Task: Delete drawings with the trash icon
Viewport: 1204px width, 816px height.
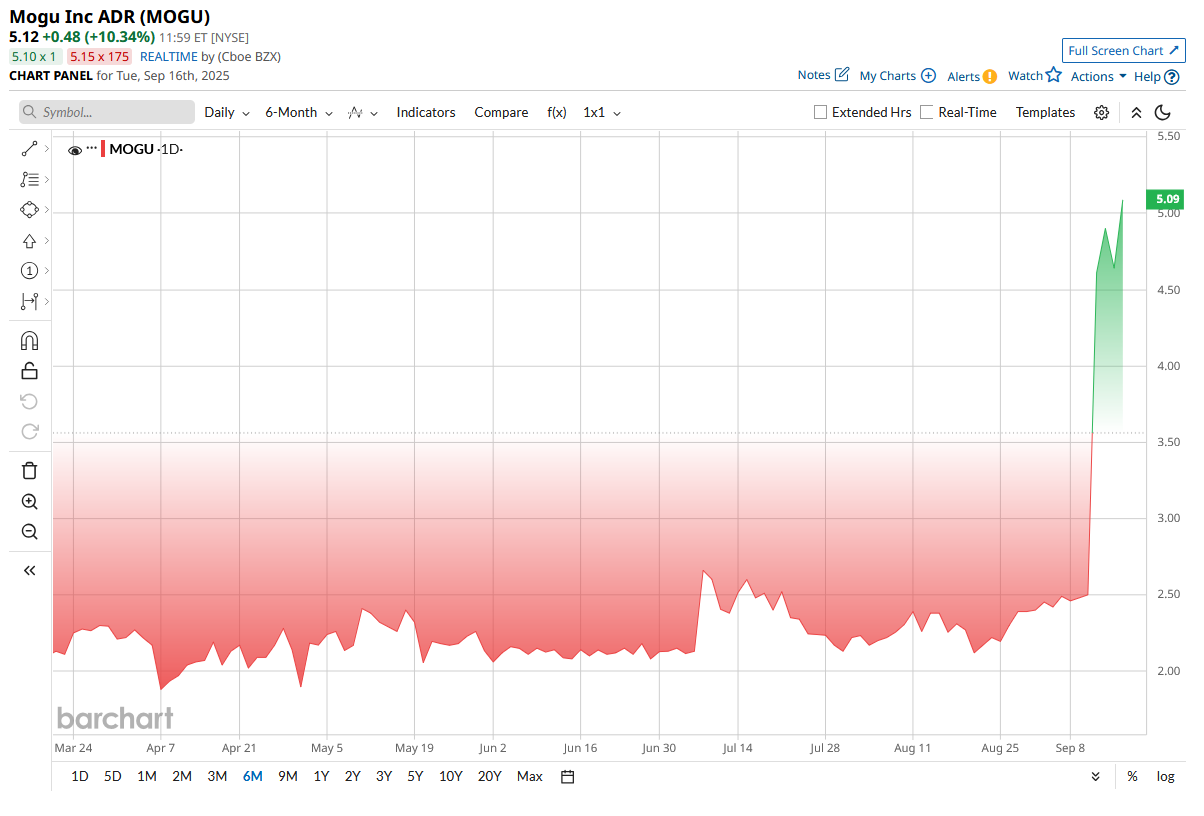Action: pyautogui.click(x=29, y=471)
